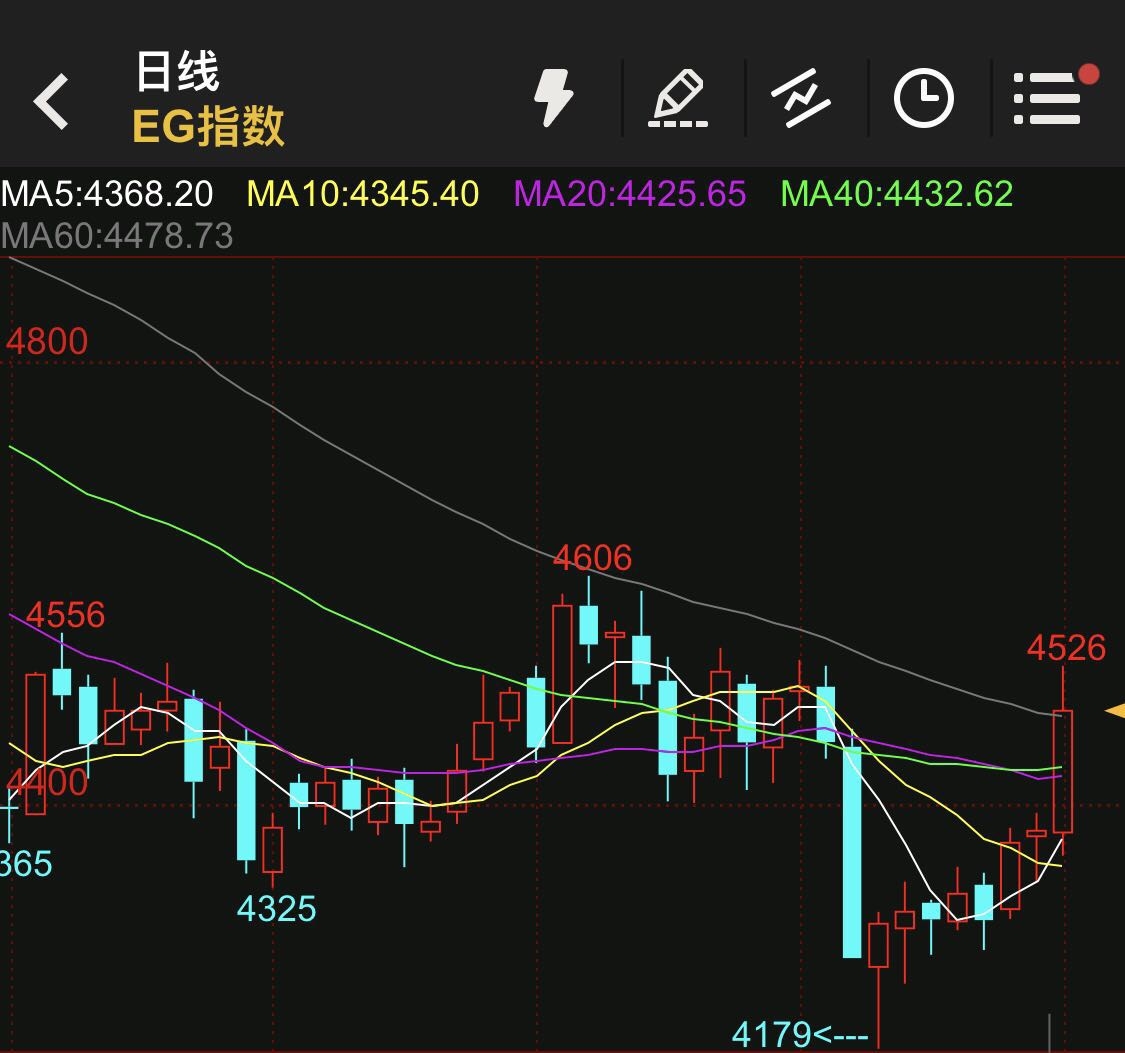Viewport: 1125px width, 1053px height.
Task: Select the MA10:4345.40 label
Action: pyautogui.click(x=363, y=194)
